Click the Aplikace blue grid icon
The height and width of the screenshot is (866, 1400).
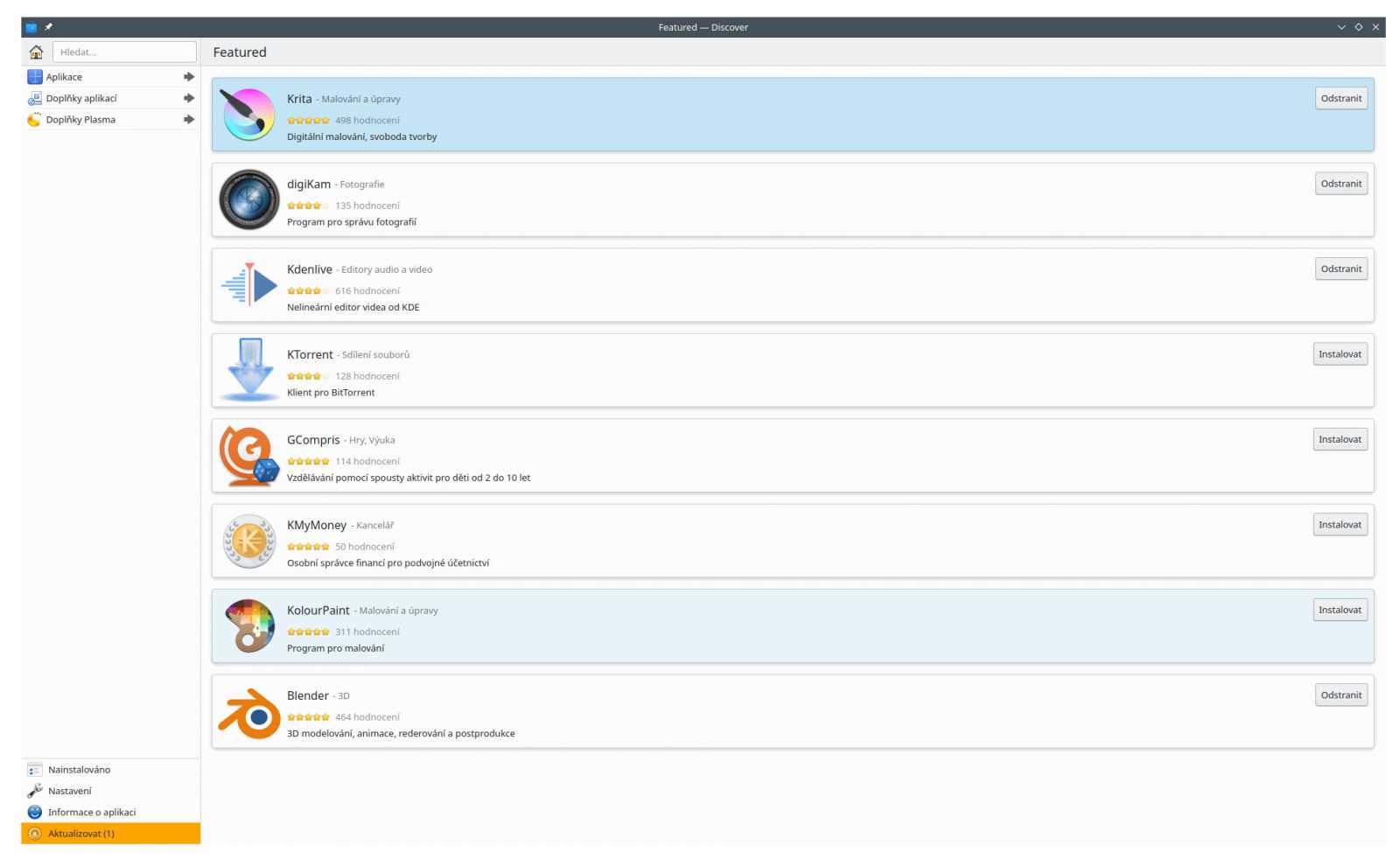(35, 77)
